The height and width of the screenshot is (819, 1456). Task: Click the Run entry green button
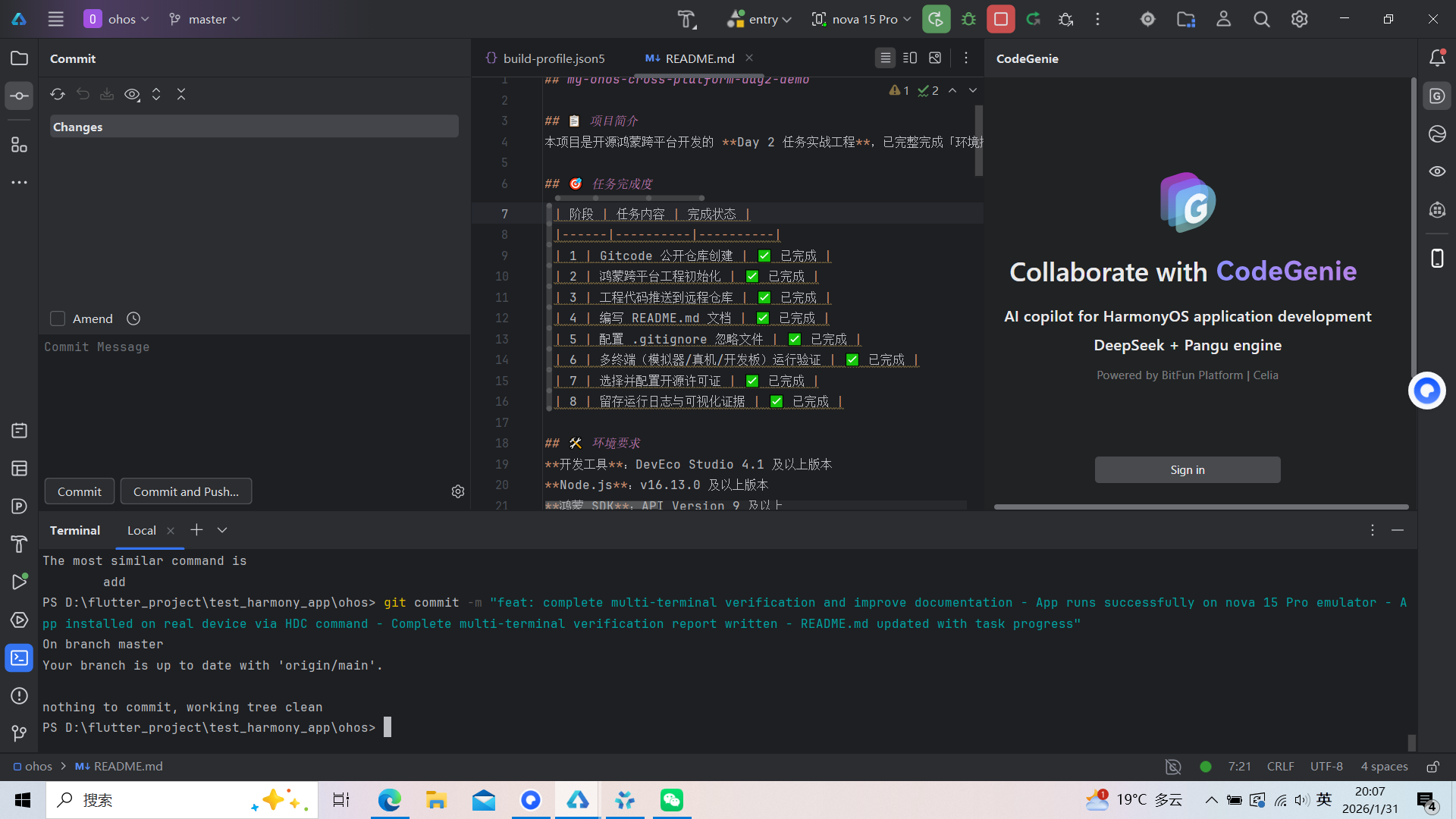coord(936,19)
